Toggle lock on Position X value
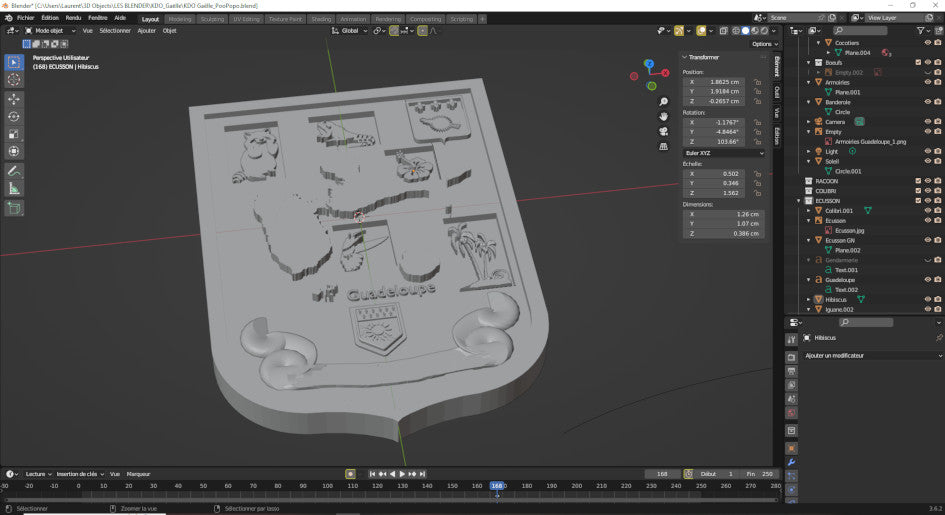 [757, 82]
